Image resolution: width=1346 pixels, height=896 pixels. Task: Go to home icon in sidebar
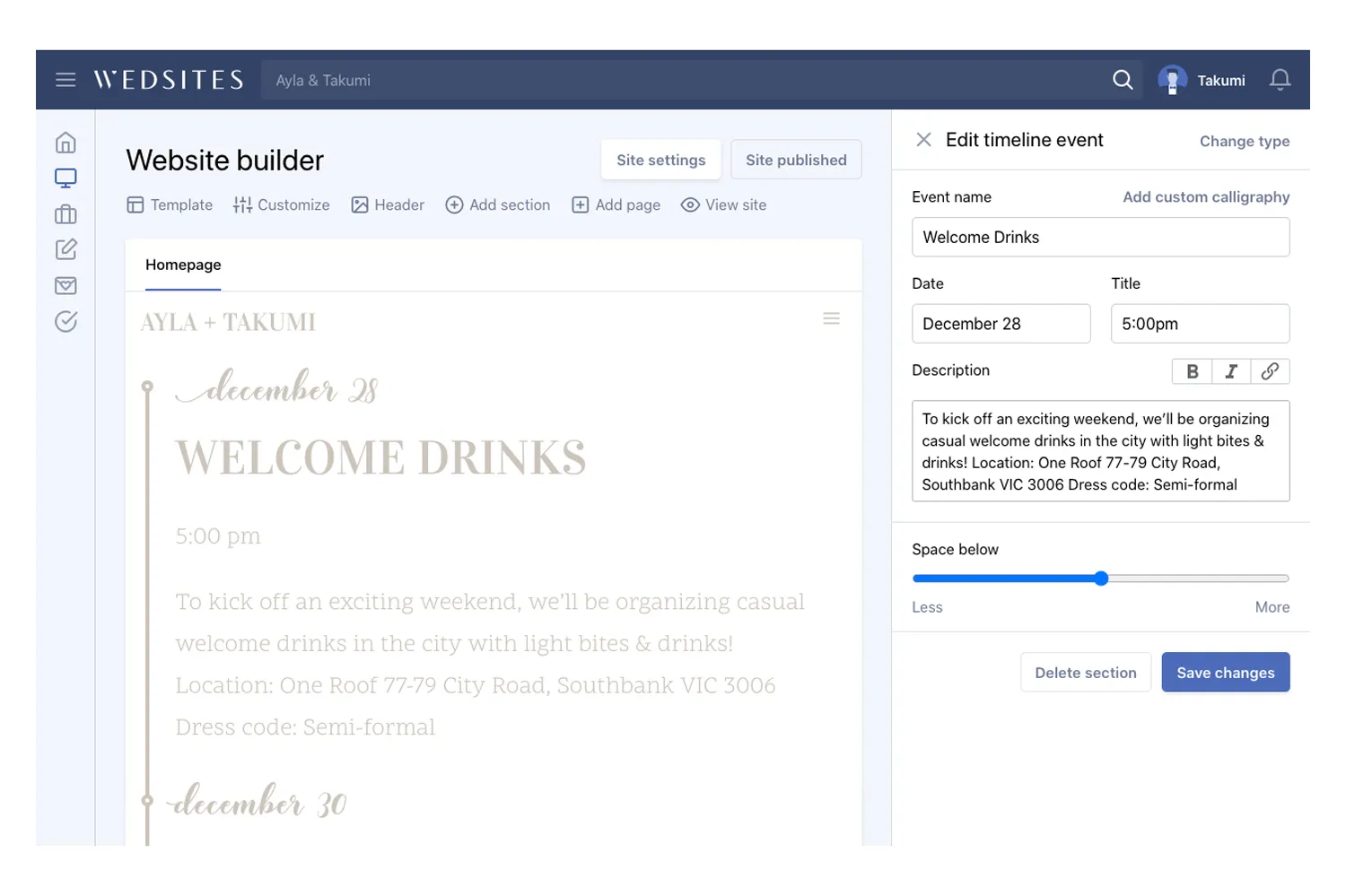pos(66,143)
